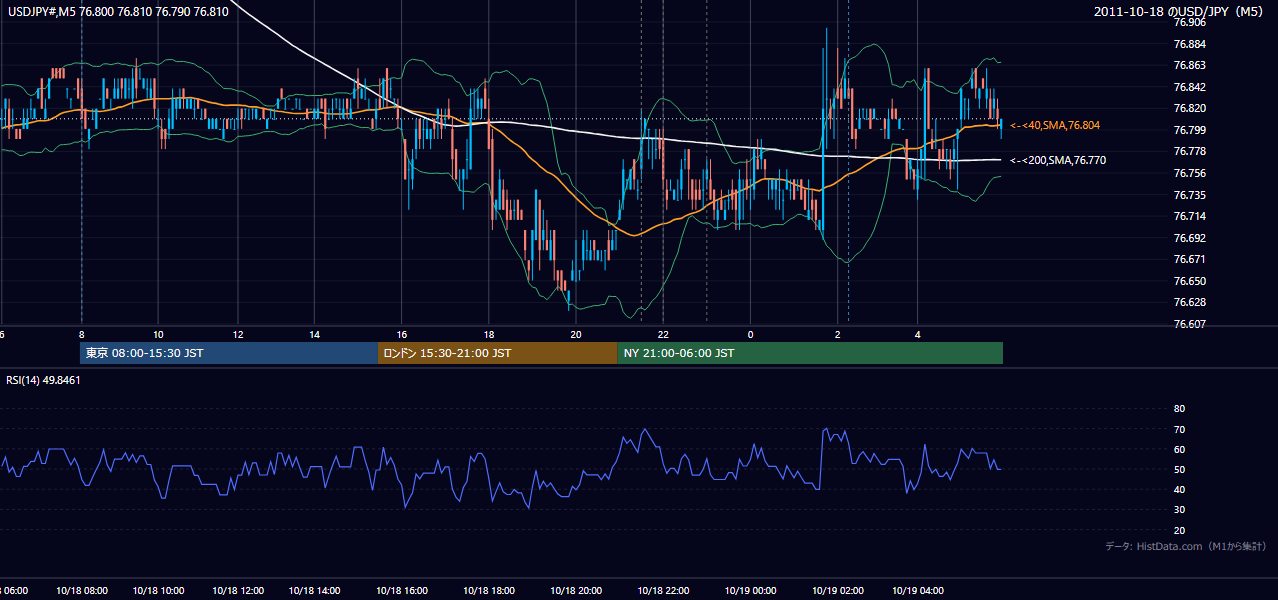This screenshot has width=1278, height=600.
Task: Click hour marker 16 under the price chart
Action: coord(402,335)
